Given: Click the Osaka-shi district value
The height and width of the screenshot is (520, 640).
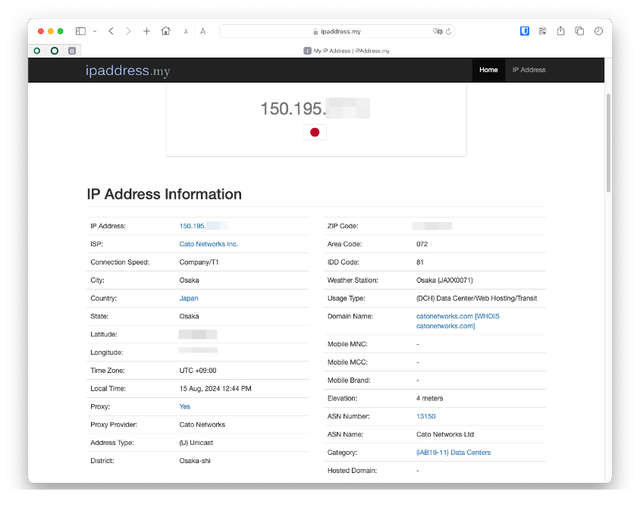Looking at the screenshot, I should (x=195, y=461).
